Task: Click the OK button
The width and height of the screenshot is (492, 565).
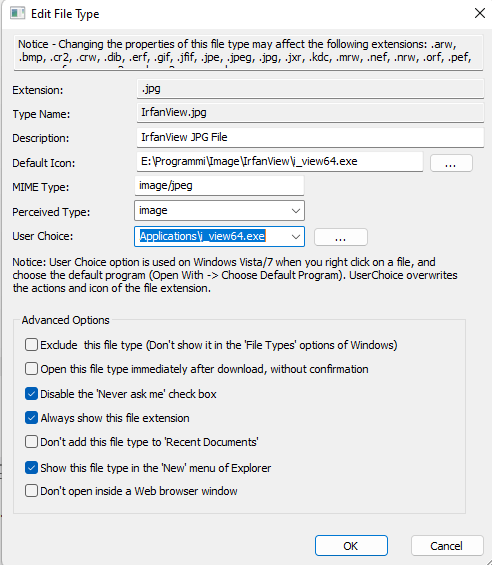Action: [x=351, y=546]
